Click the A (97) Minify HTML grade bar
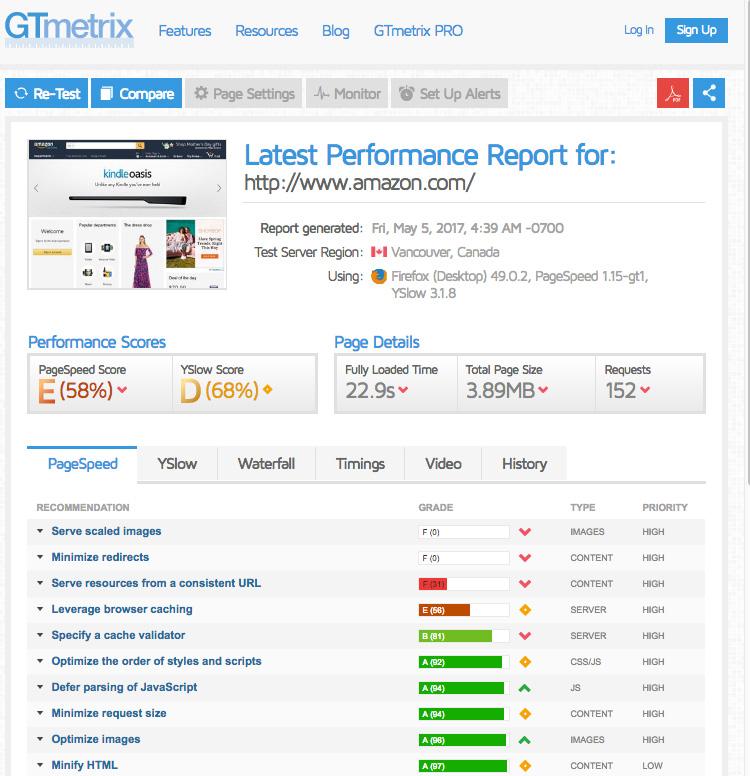The image size is (750, 776). pos(464,766)
